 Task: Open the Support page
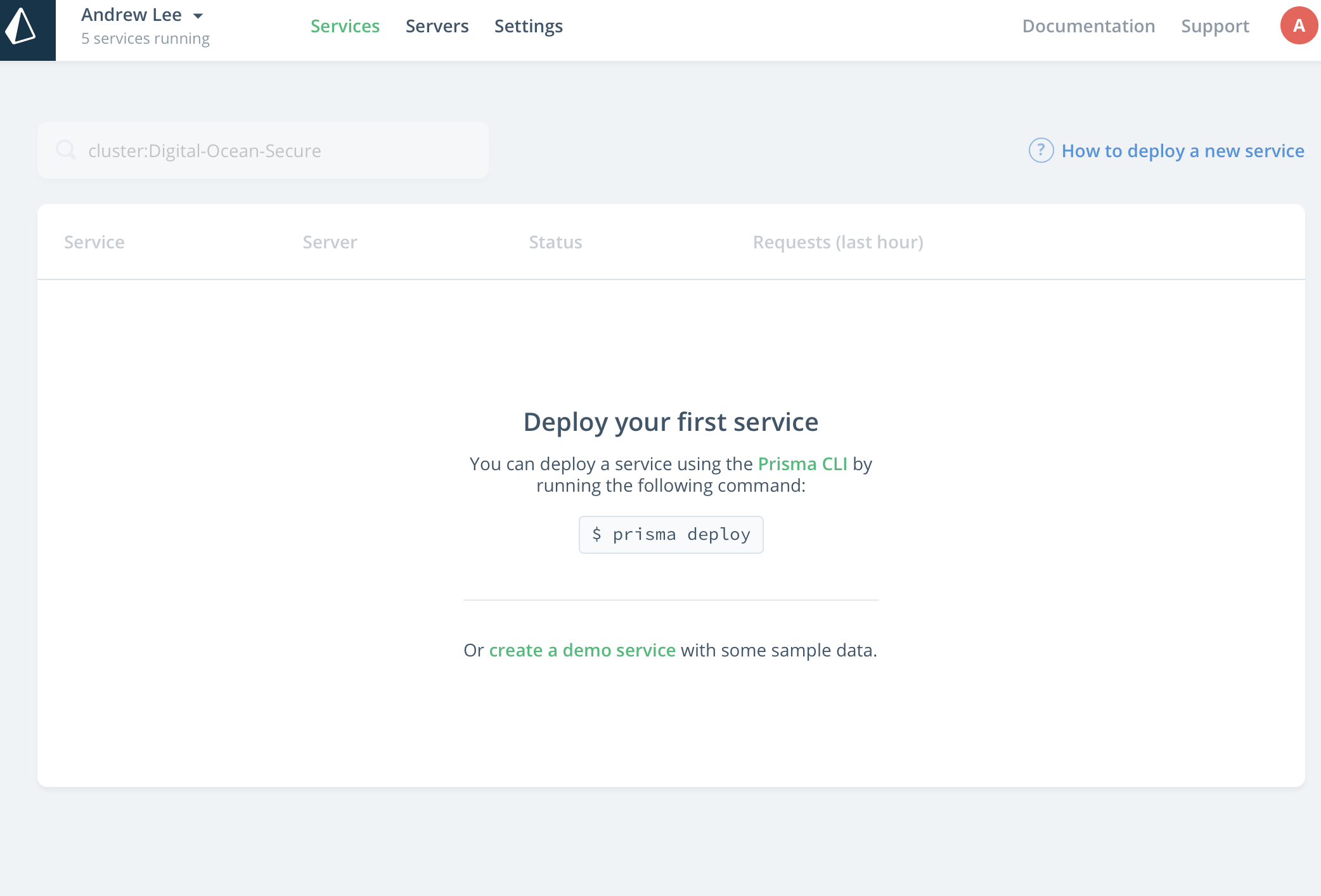point(1215,26)
